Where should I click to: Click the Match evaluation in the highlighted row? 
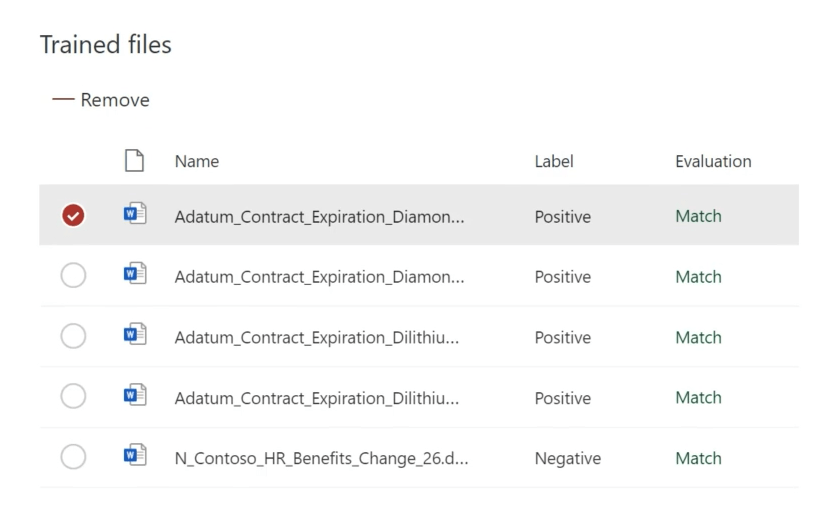[698, 216]
